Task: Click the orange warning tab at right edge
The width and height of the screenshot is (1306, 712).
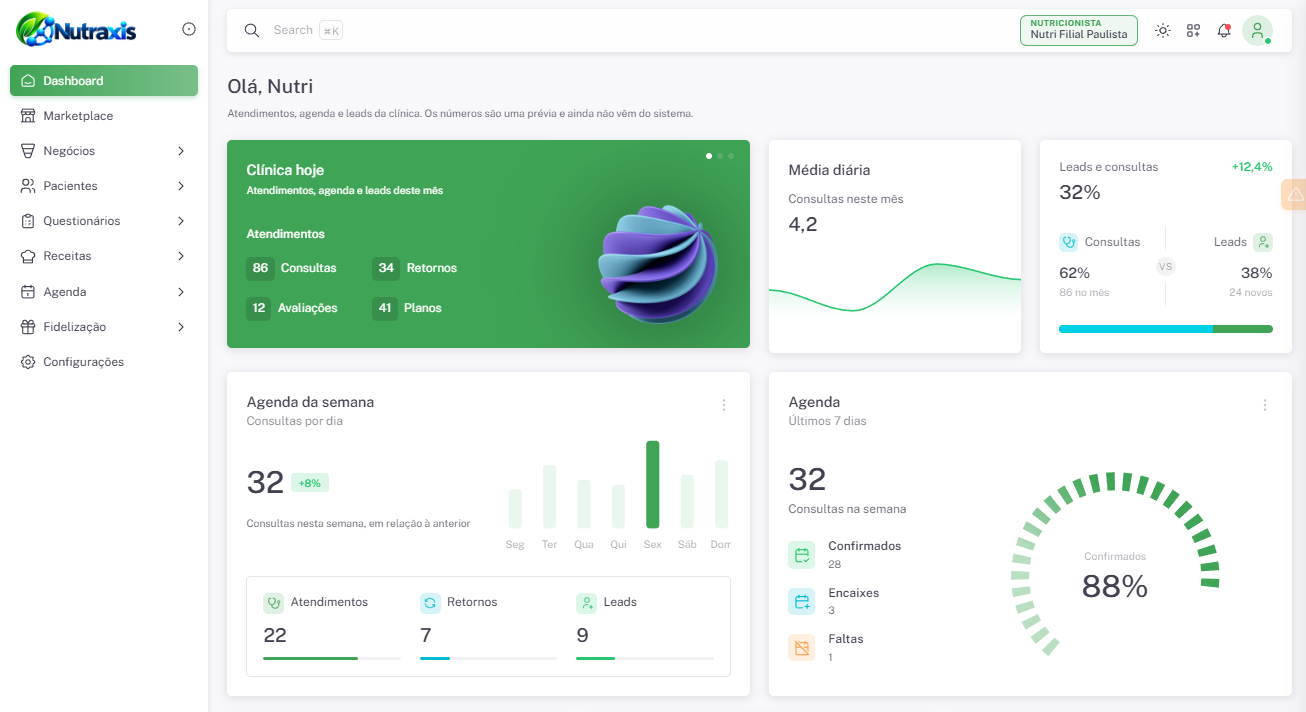Action: (1294, 194)
